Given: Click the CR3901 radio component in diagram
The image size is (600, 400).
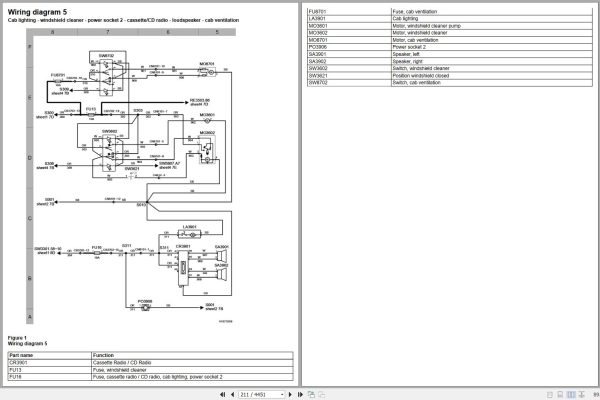Looking at the screenshot, I should click(183, 268).
